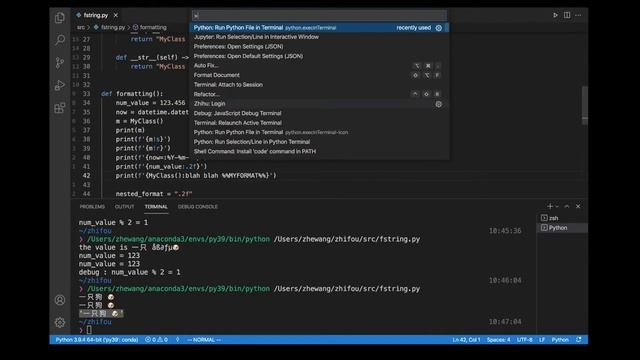Choose Preferences: Open Settings (JSON)
The height and width of the screenshot is (360, 640).
(x=319, y=47)
